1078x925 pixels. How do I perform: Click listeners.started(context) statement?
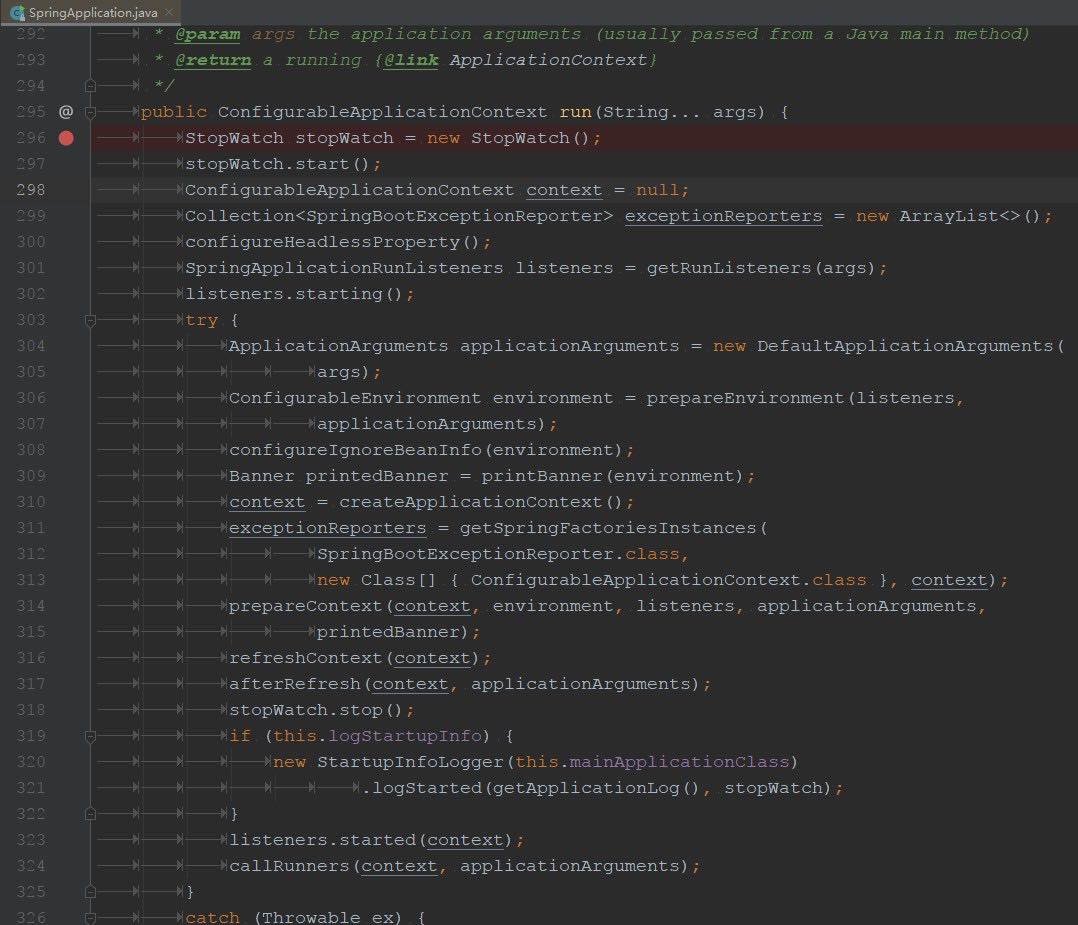[376, 840]
